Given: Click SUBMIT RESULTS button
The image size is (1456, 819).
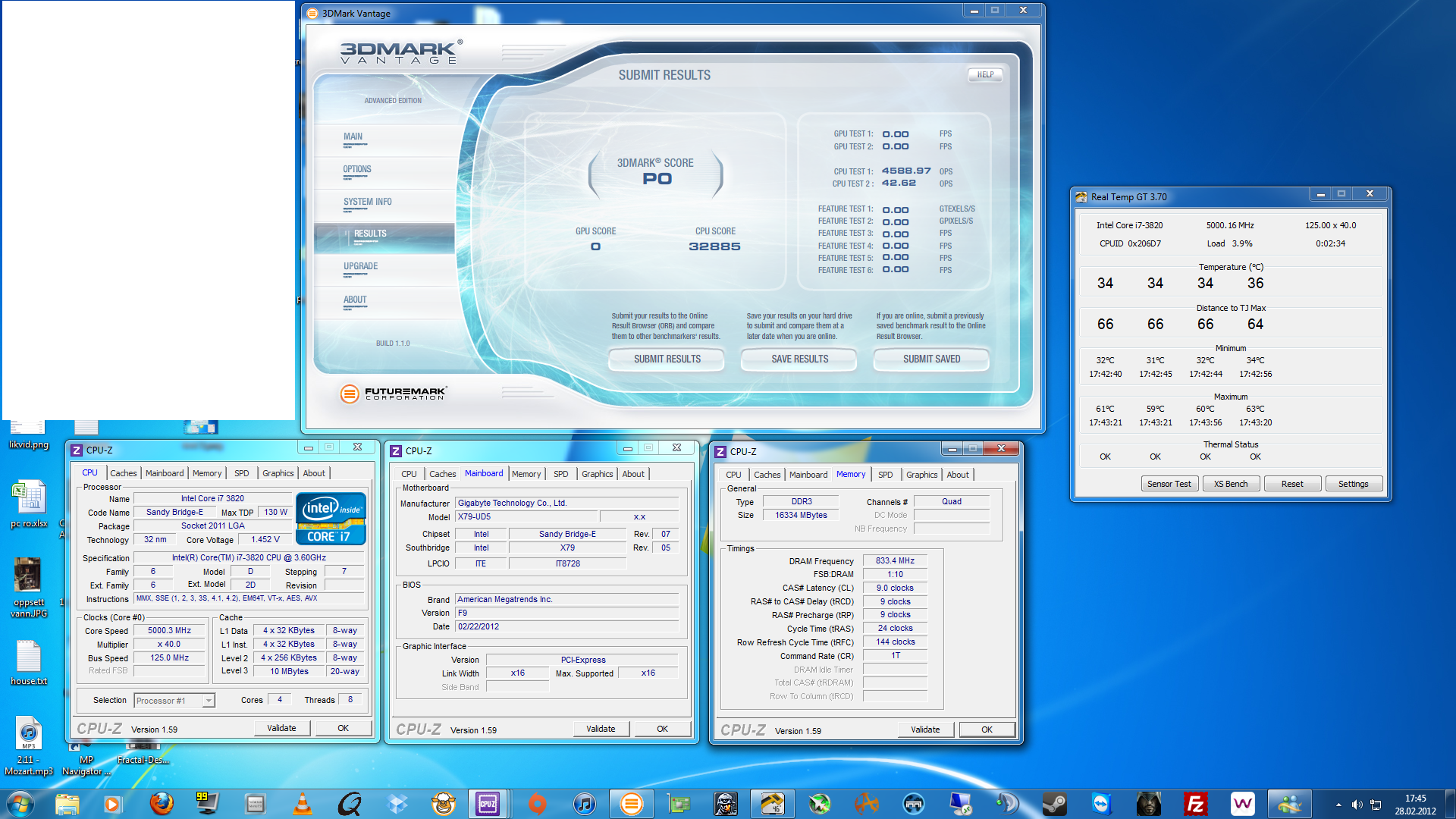Looking at the screenshot, I should click(667, 359).
